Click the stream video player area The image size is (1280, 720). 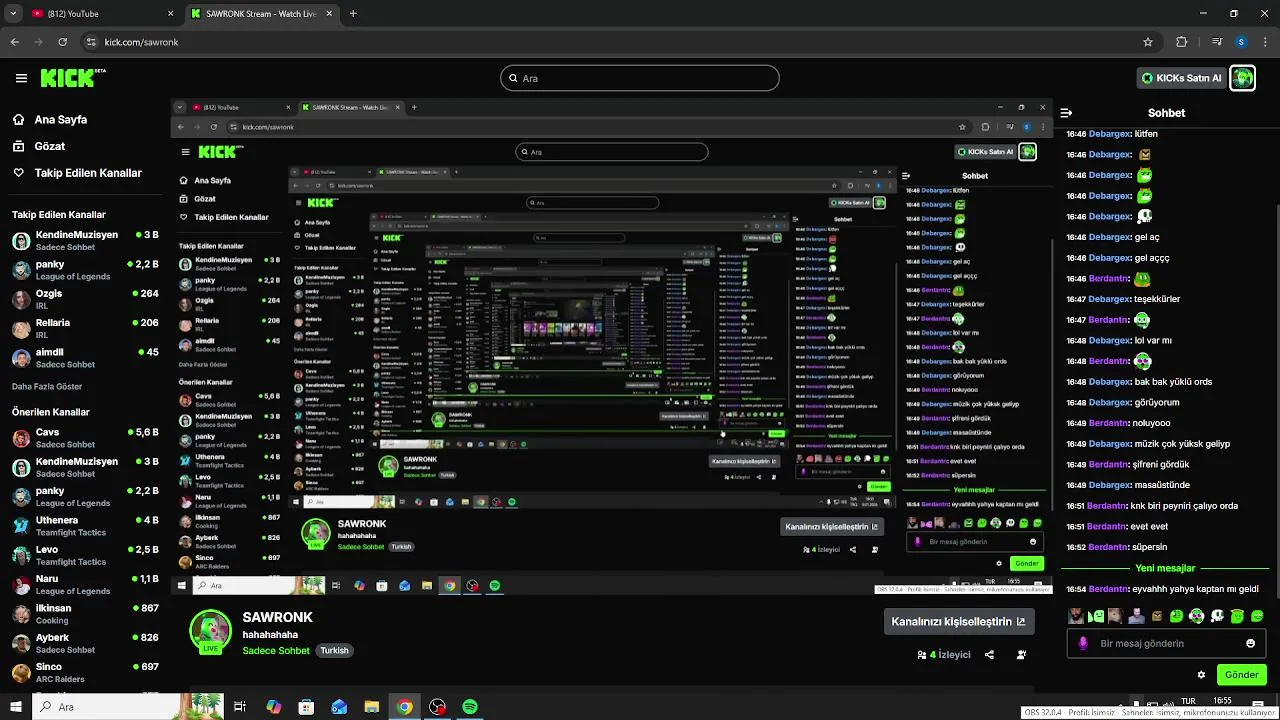pyautogui.click(x=611, y=346)
